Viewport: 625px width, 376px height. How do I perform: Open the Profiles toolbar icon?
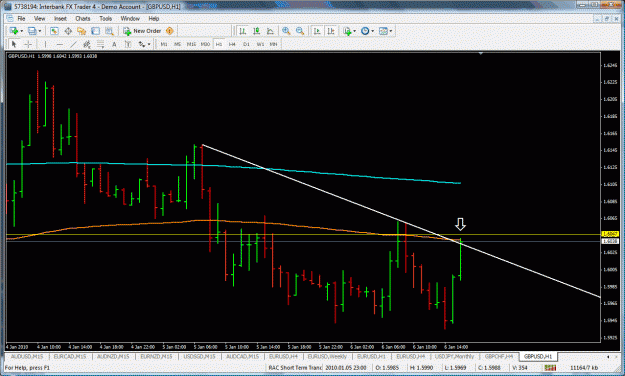tap(32, 31)
